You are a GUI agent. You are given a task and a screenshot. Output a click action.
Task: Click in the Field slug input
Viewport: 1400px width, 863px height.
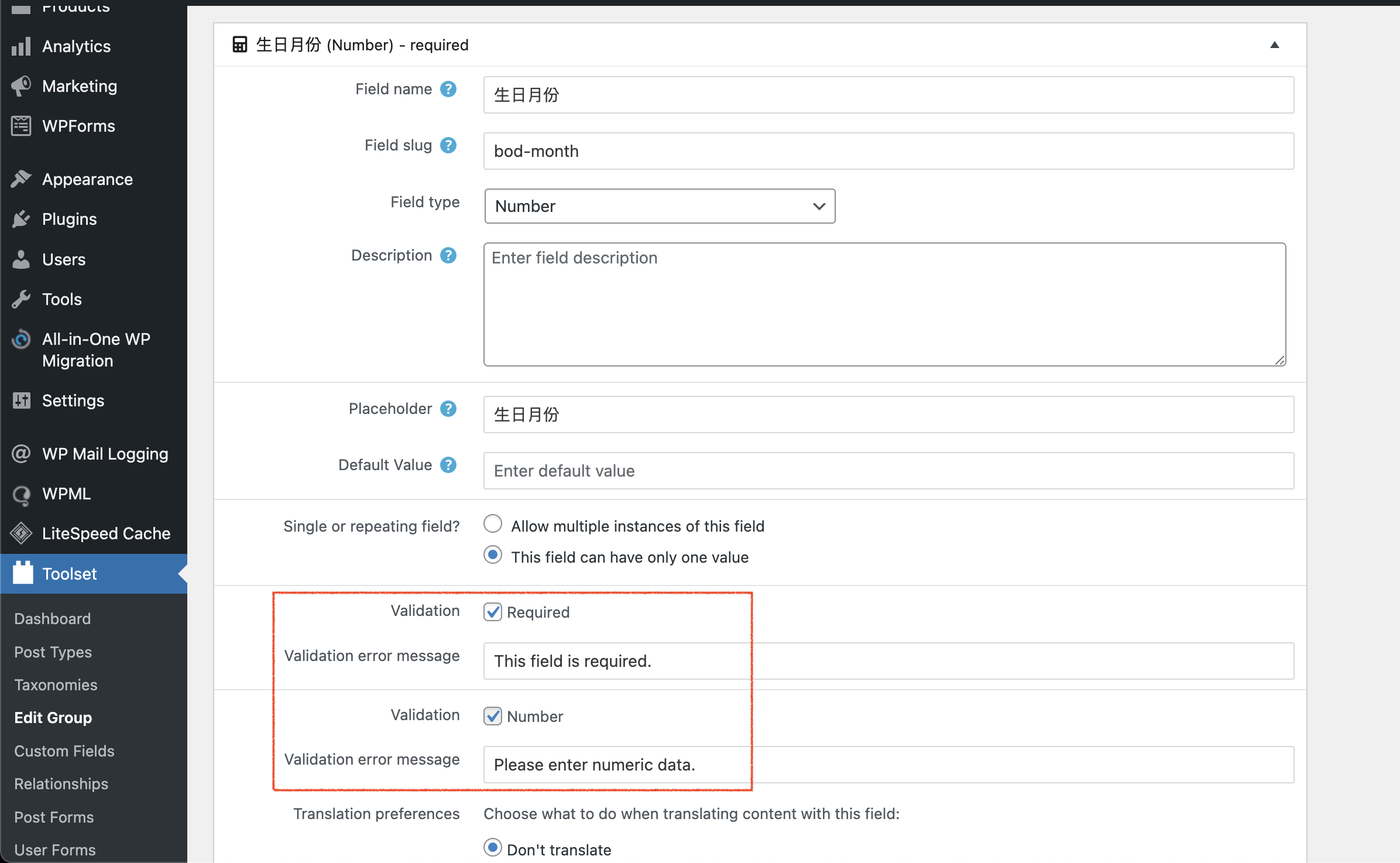(x=888, y=151)
